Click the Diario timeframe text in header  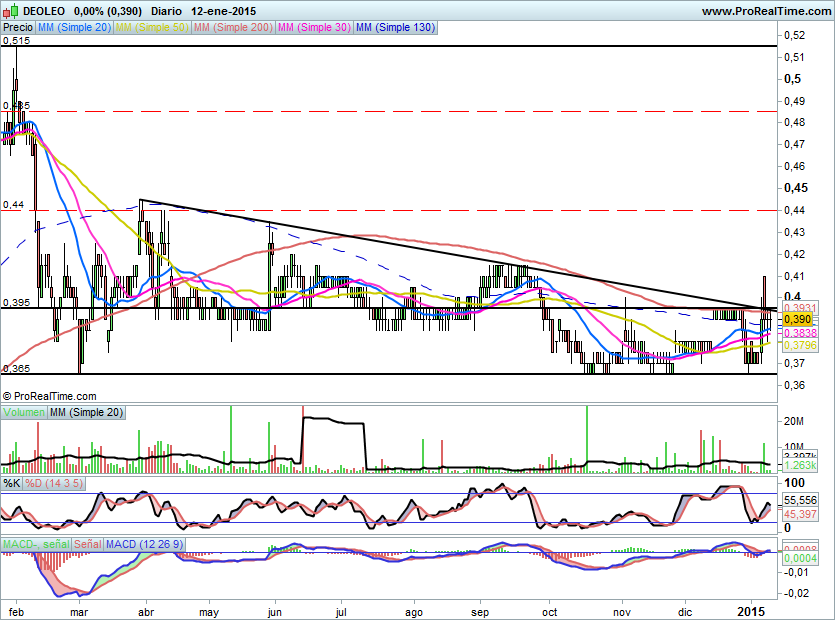coord(166,11)
